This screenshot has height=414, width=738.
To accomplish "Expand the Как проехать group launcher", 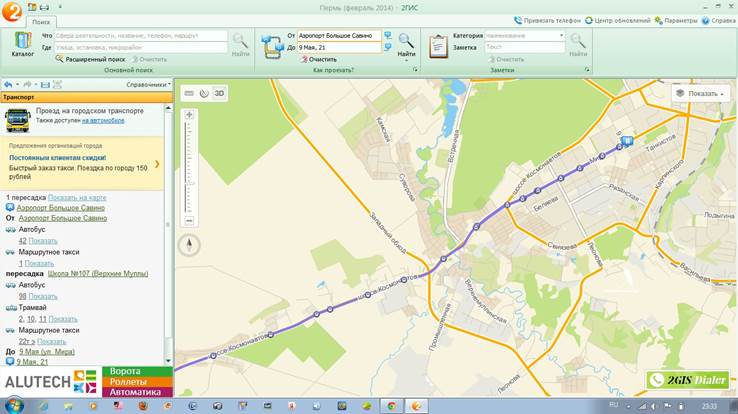I will tap(415, 70).
